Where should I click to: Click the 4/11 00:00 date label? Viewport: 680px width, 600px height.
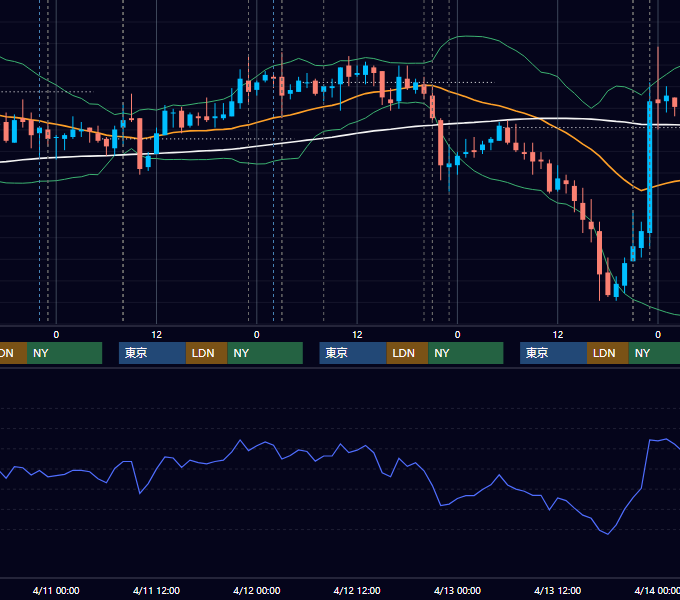click(56, 590)
